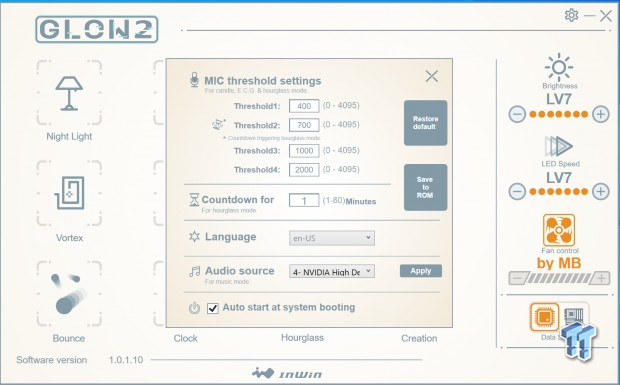Click the microphone icon beside MIC threshold settings
This screenshot has height=385, width=620.
(194, 79)
